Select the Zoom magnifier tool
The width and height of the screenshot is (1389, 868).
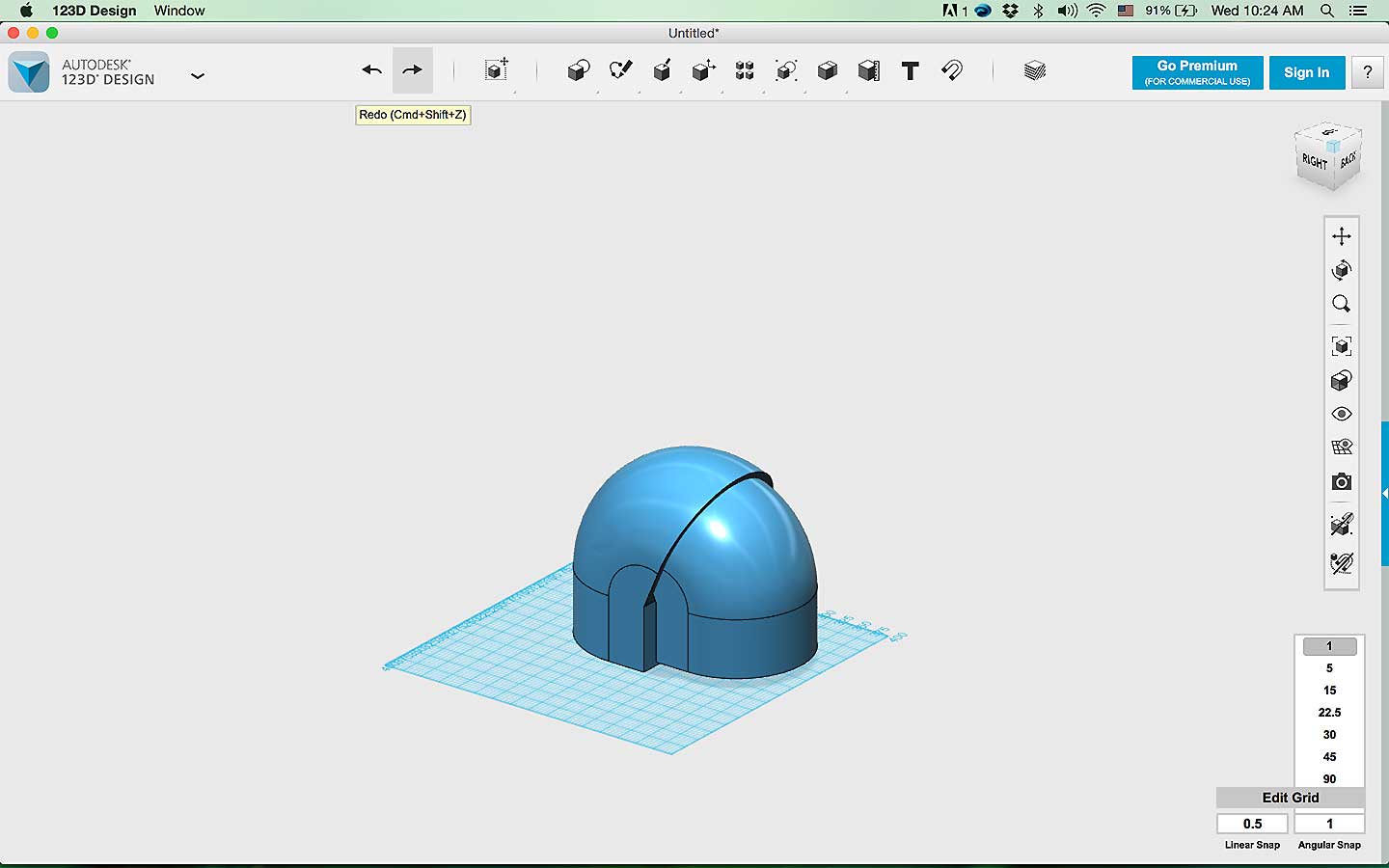click(x=1341, y=304)
